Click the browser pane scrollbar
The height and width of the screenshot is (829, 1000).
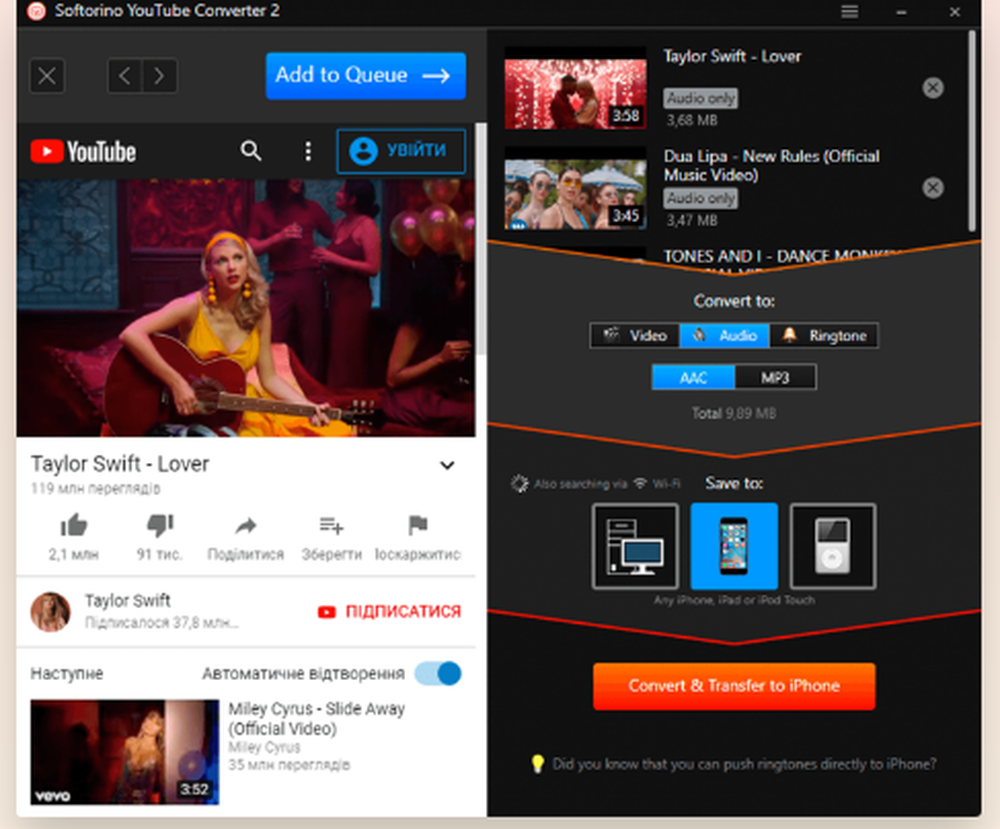481,239
